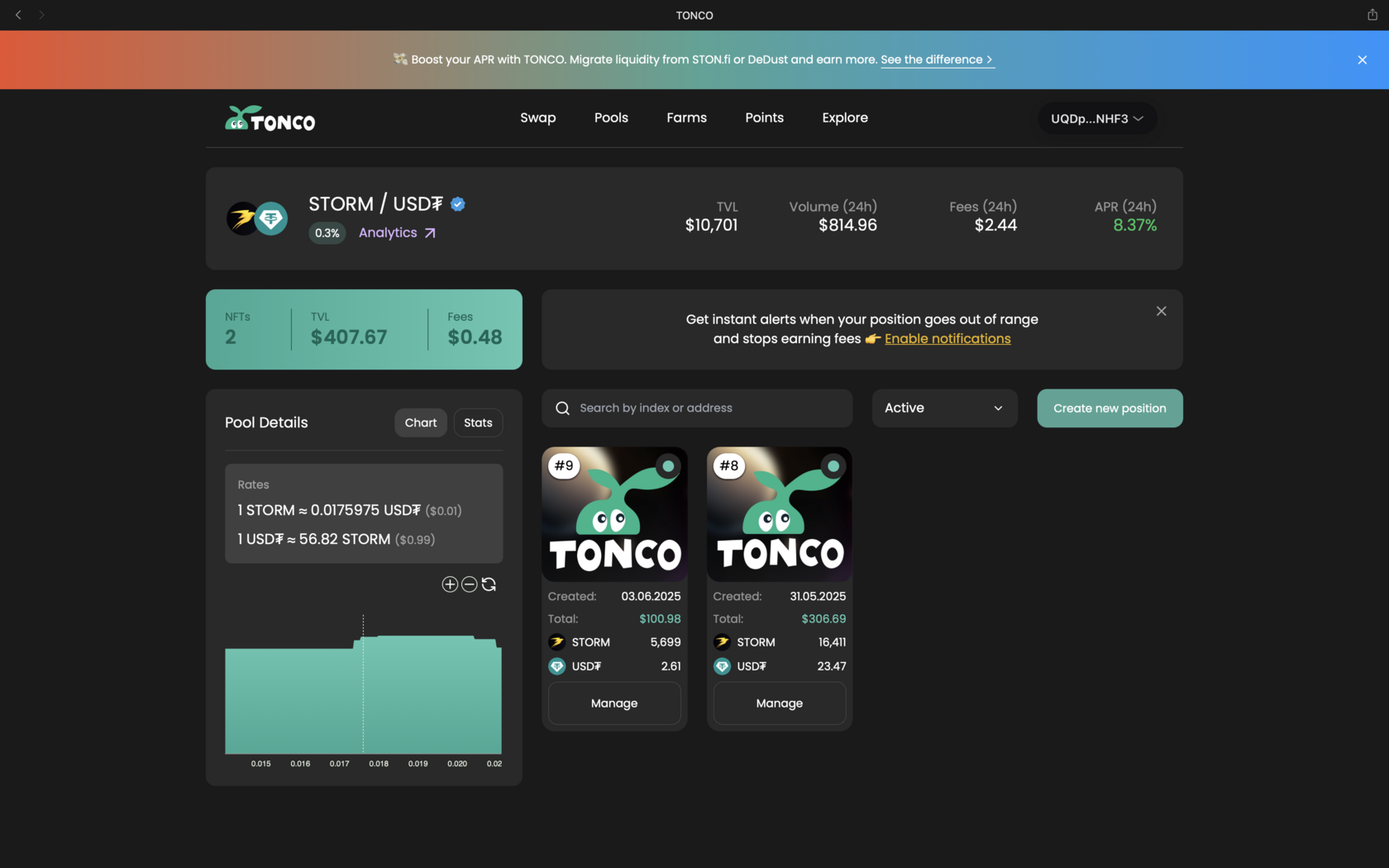Click the NFTs count 2
Image resolution: width=1389 pixels, height=868 pixels.
point(231,337)
